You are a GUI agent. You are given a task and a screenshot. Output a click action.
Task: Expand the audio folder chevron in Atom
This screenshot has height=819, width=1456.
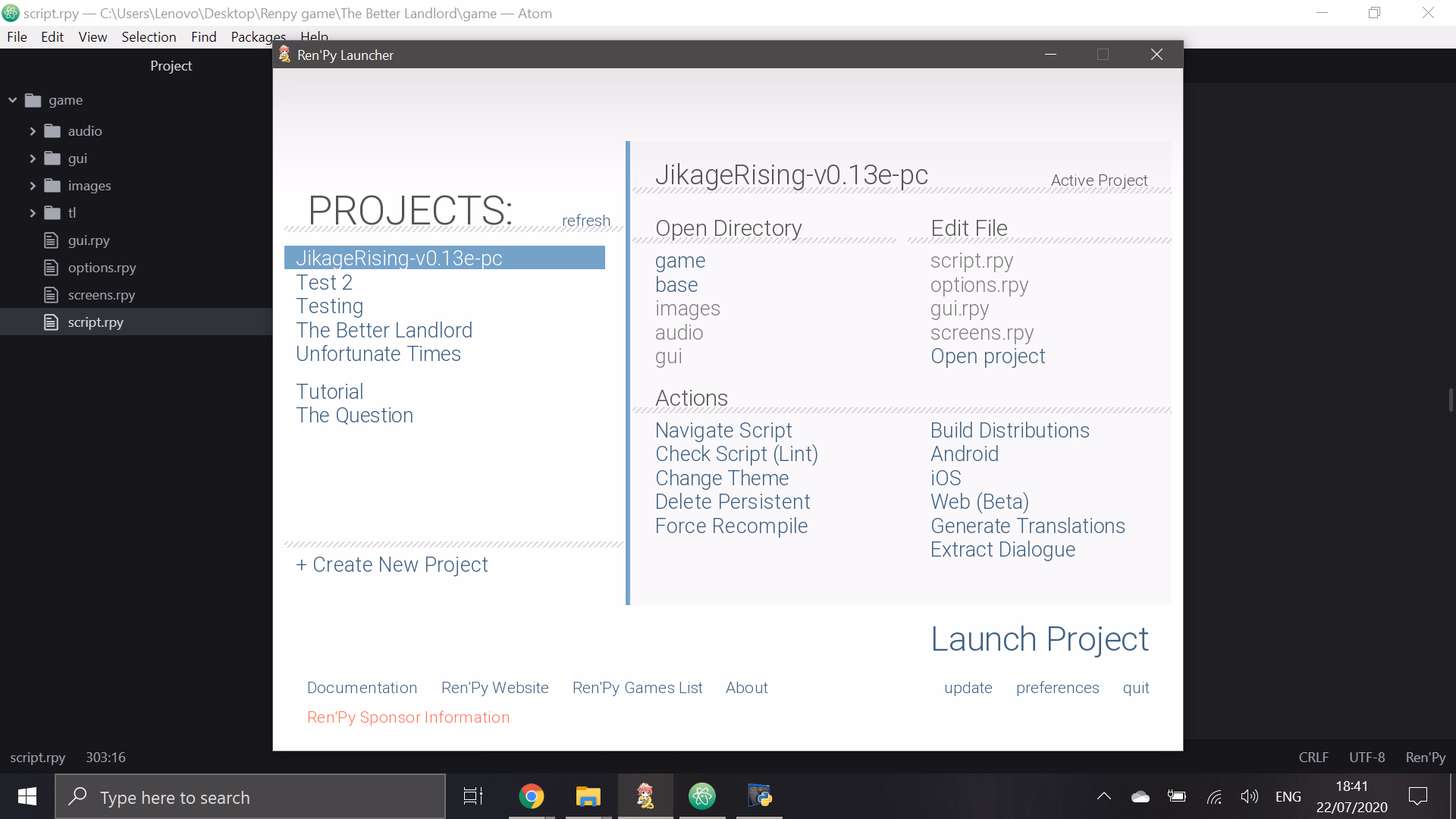(33, 131)
